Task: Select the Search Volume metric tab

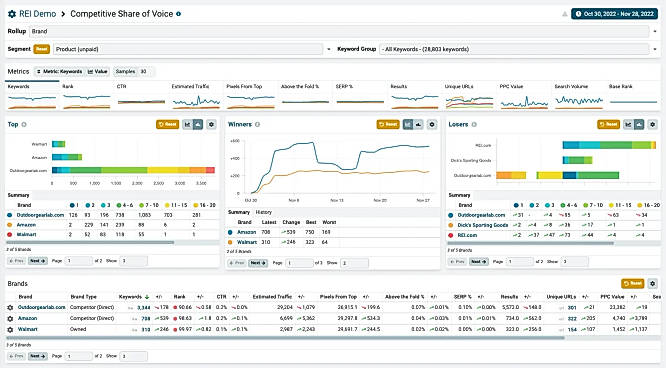Action: coord(579,96)
